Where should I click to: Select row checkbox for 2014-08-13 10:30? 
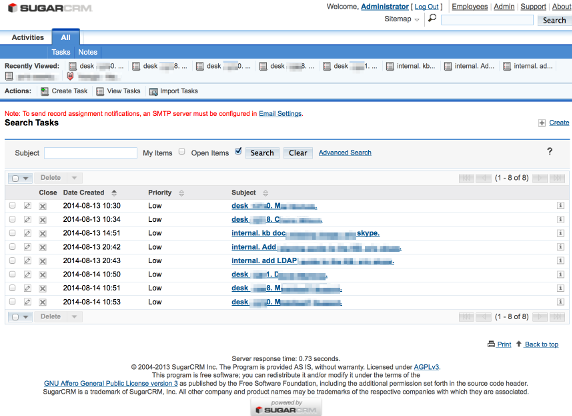12,205
